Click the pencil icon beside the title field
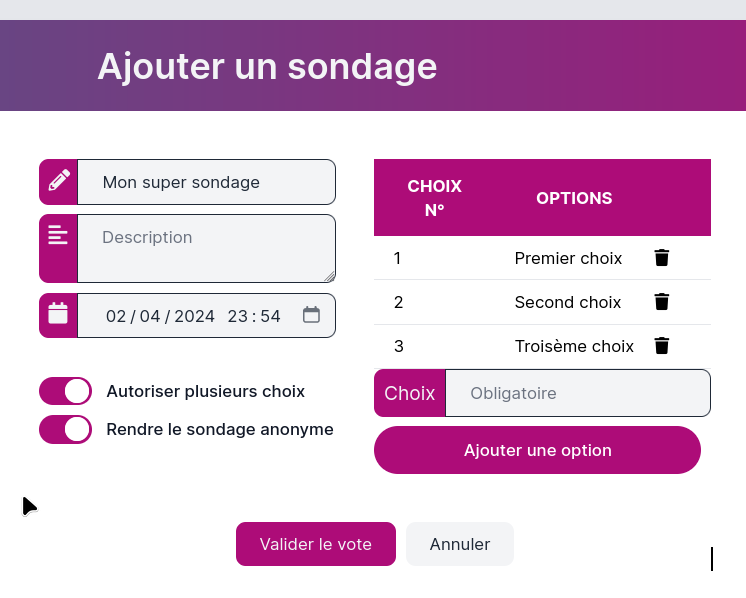The width and height of the screenshot is (746, 598). click(x=59, y=181)
